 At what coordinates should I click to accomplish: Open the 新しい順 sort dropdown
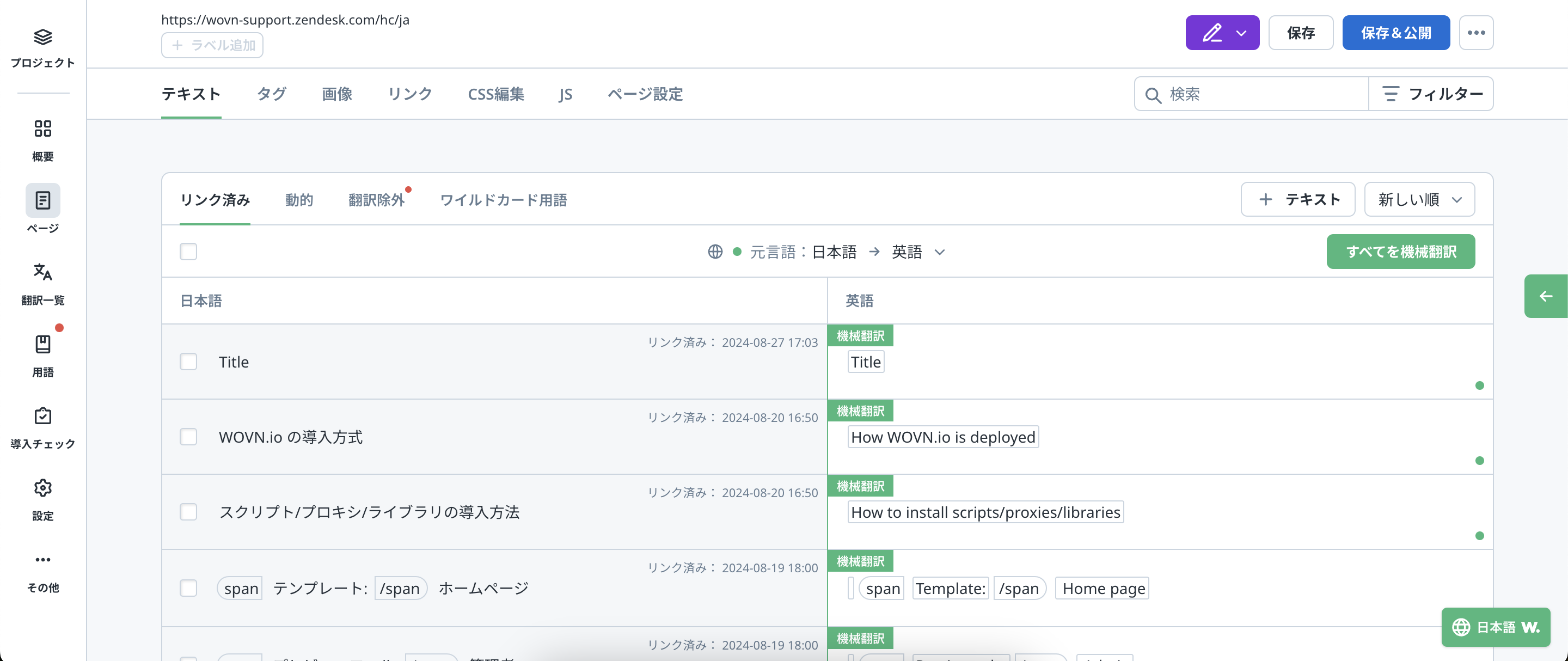point(1419,200)
